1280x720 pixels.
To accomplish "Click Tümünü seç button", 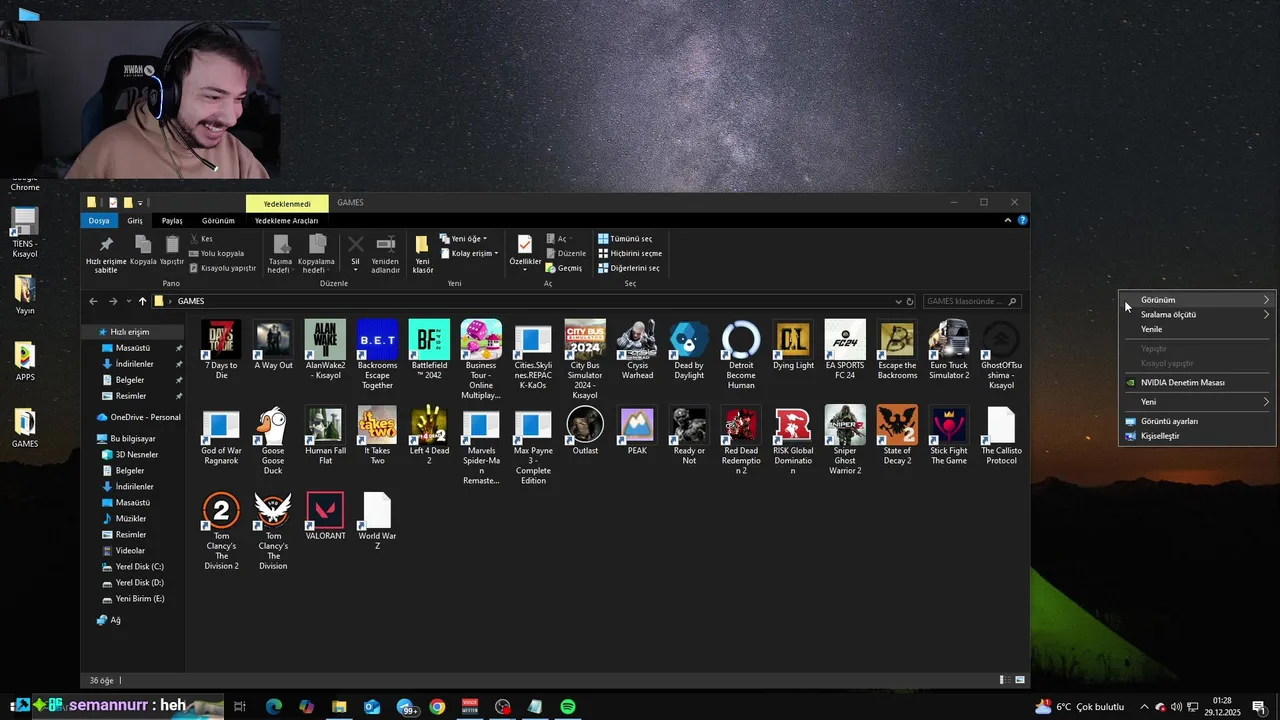I will click(625, 239).
